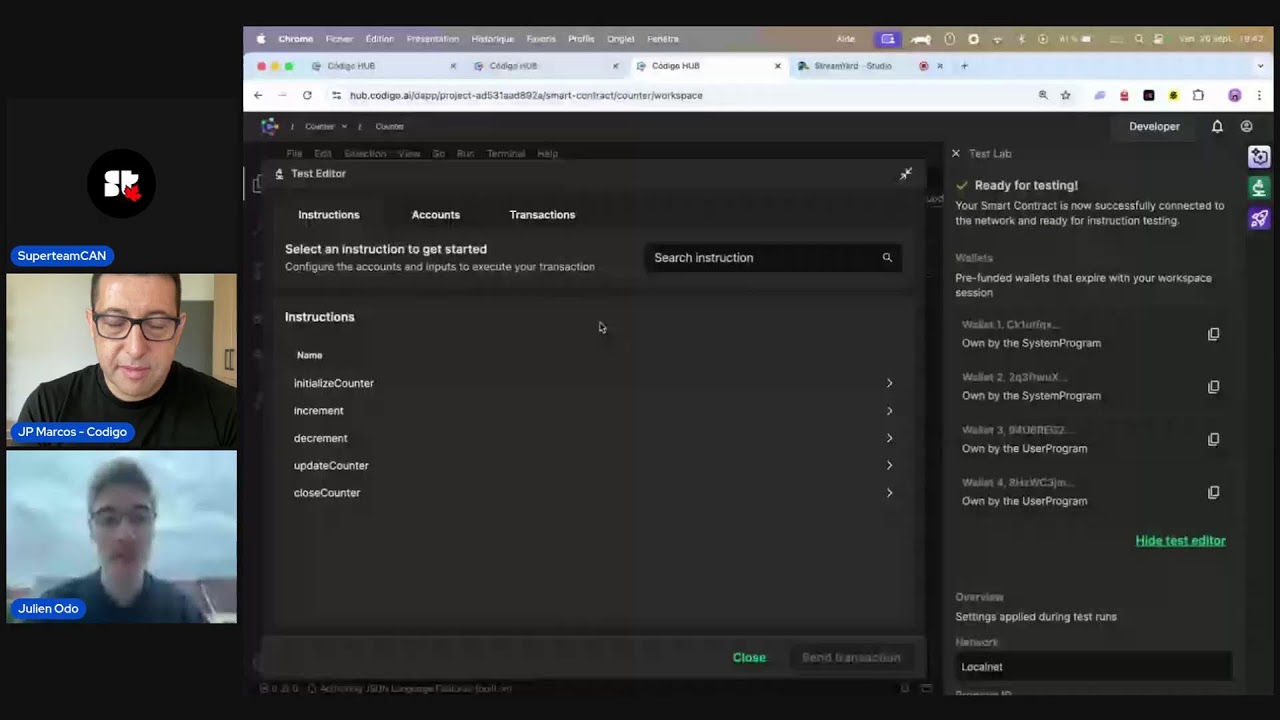The width and height of the screenshot is (1280, 720).
Task: Open the Apple menu
Action: click(261, 39)
